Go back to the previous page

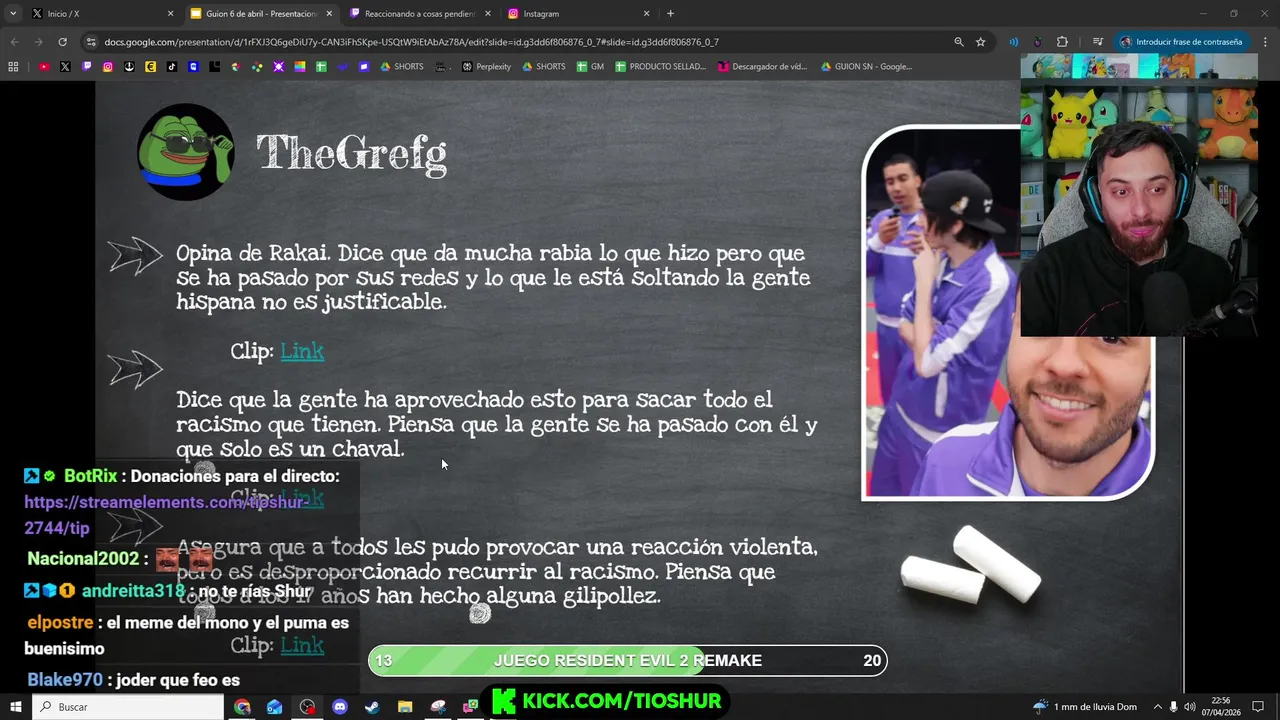click(14, 42)
